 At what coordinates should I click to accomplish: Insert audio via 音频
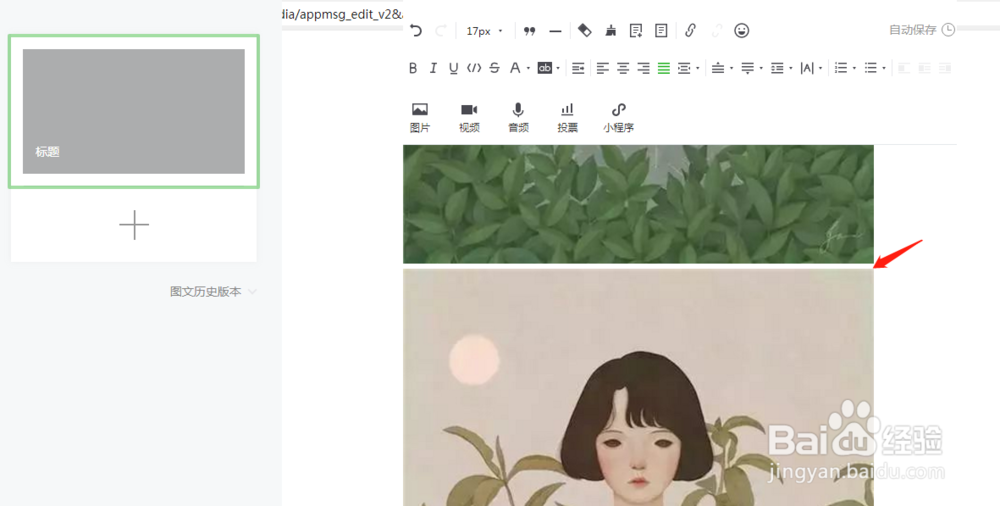pos(518,117)
